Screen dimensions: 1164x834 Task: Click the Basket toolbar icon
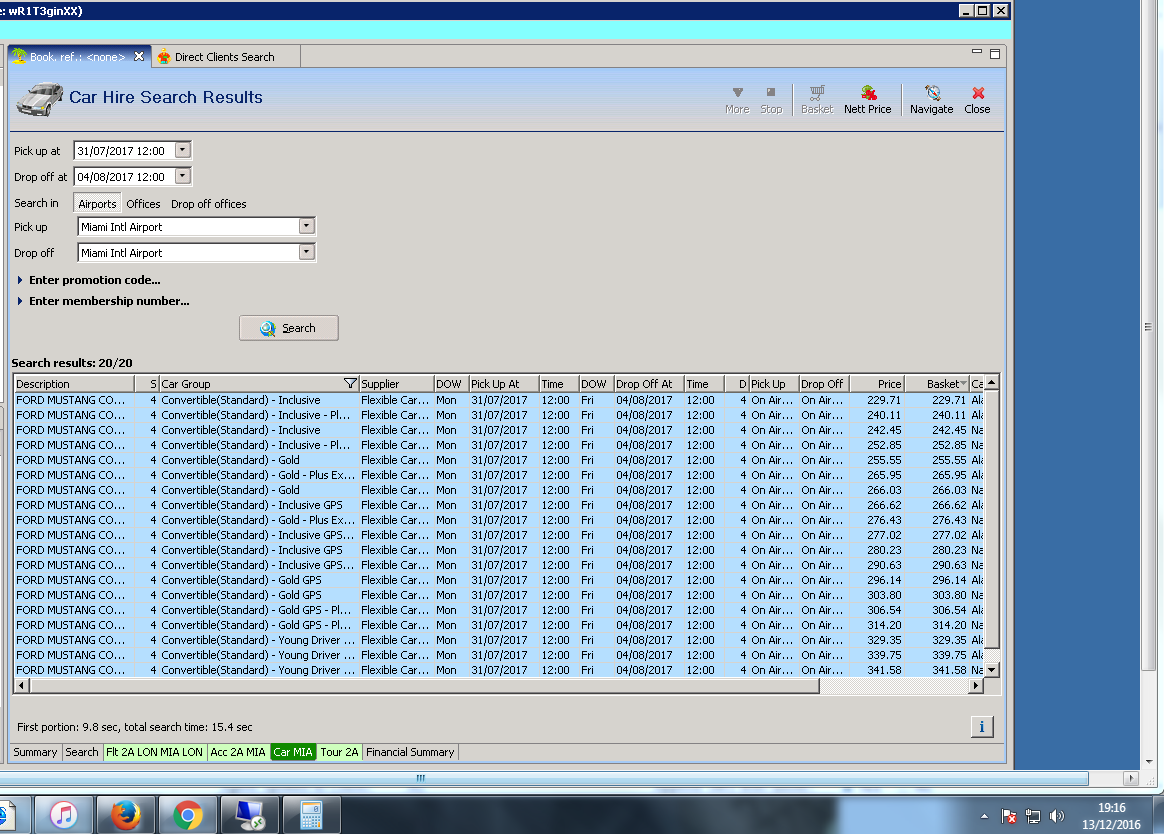tap(817, 100)
